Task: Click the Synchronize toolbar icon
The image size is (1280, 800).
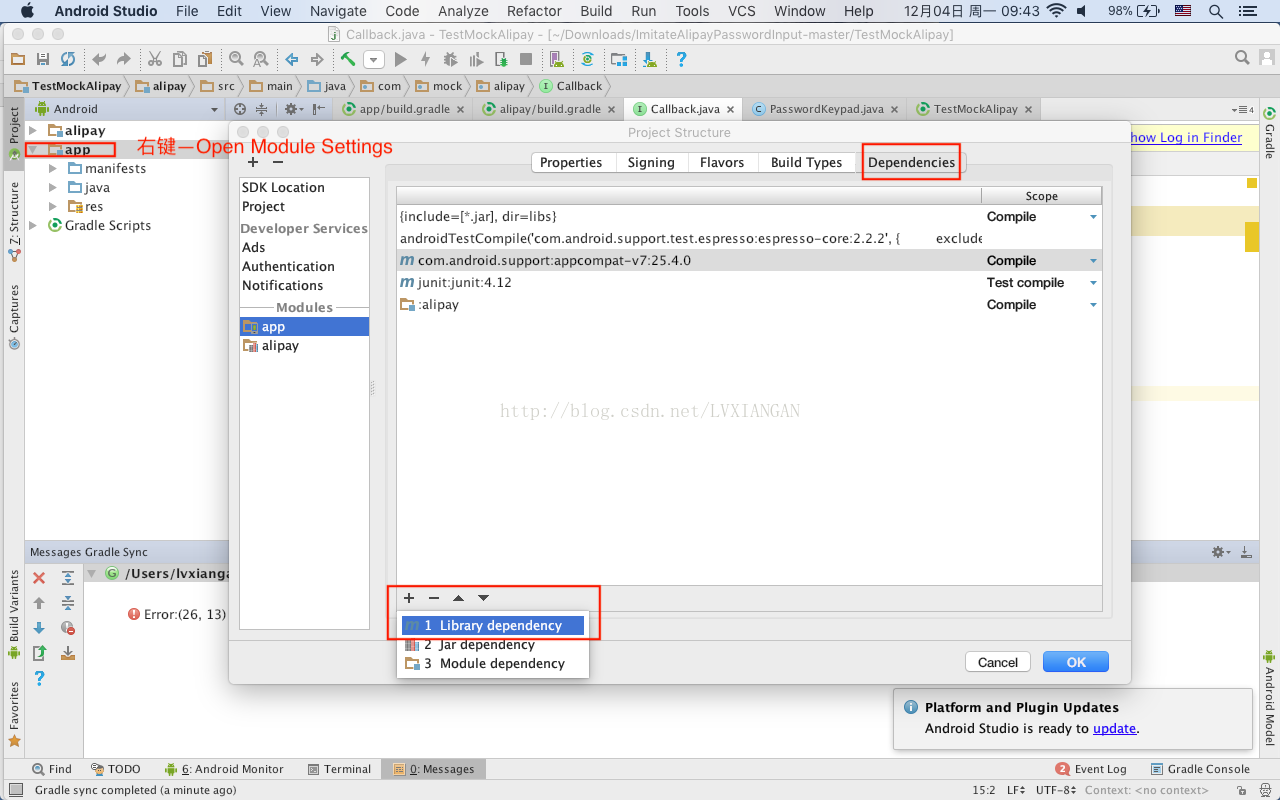Action: pyautogui.click(x=67, y=60)
